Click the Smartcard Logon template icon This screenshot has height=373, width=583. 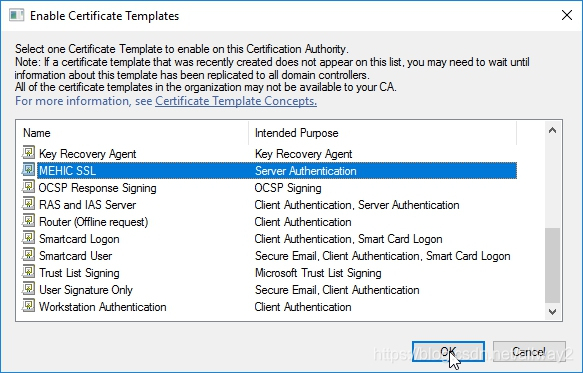(28, 238)
